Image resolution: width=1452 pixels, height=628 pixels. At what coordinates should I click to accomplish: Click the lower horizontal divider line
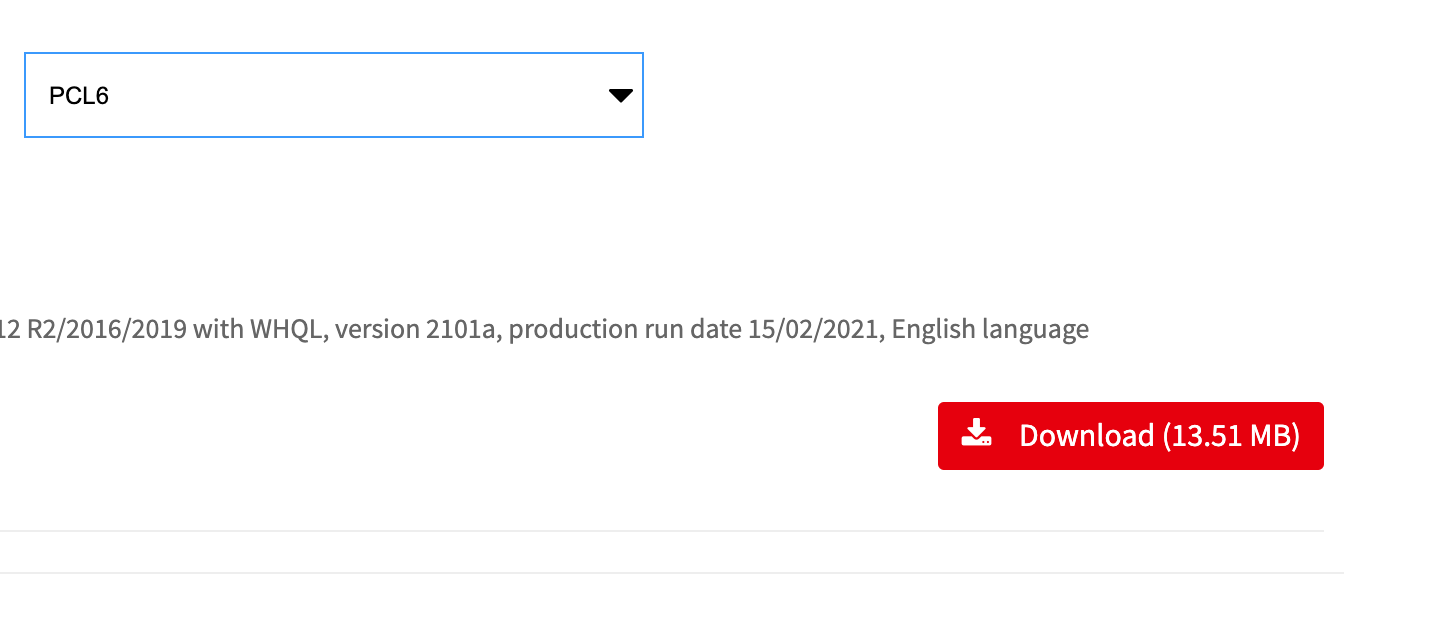pos(660,573)
